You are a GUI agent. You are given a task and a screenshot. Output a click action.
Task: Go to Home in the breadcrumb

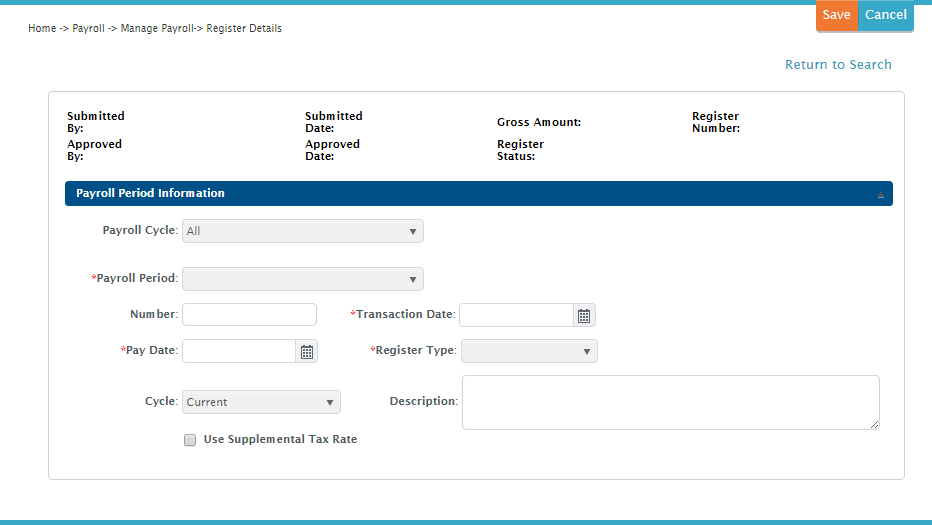42,29
